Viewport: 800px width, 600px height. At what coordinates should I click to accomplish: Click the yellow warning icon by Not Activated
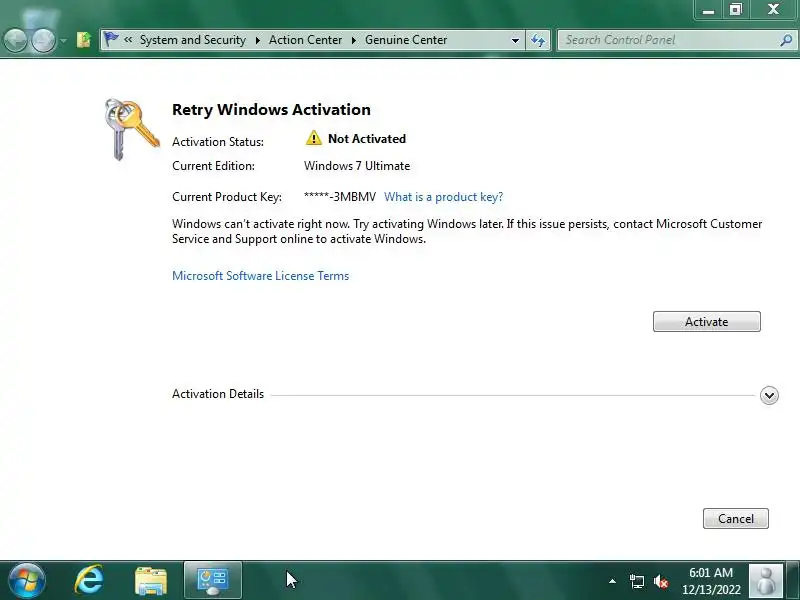314,138
